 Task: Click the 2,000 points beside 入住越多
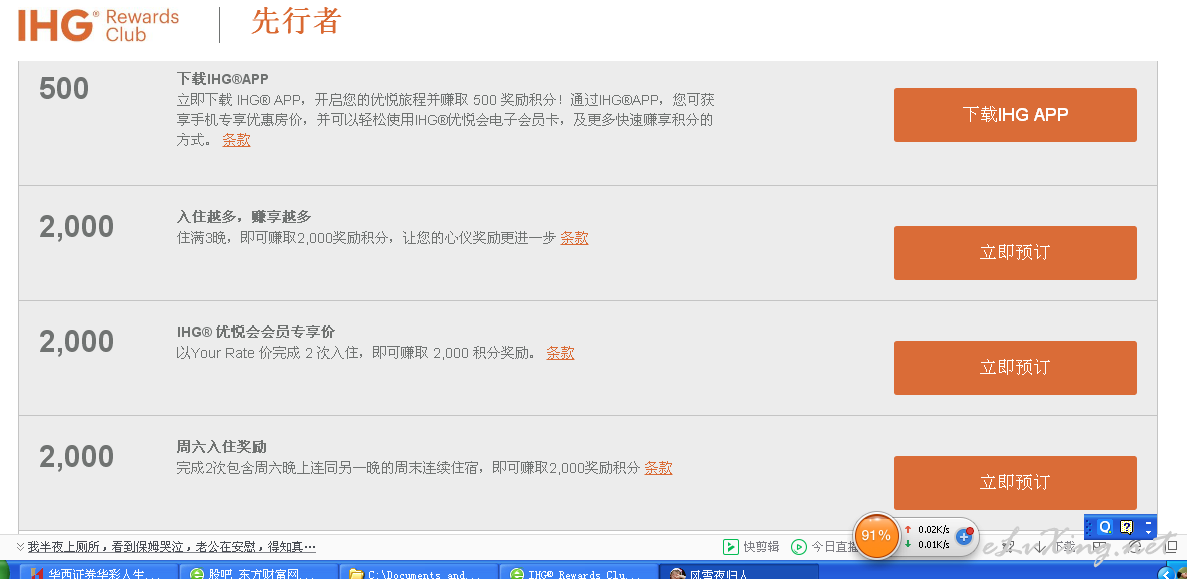point(76,226)
